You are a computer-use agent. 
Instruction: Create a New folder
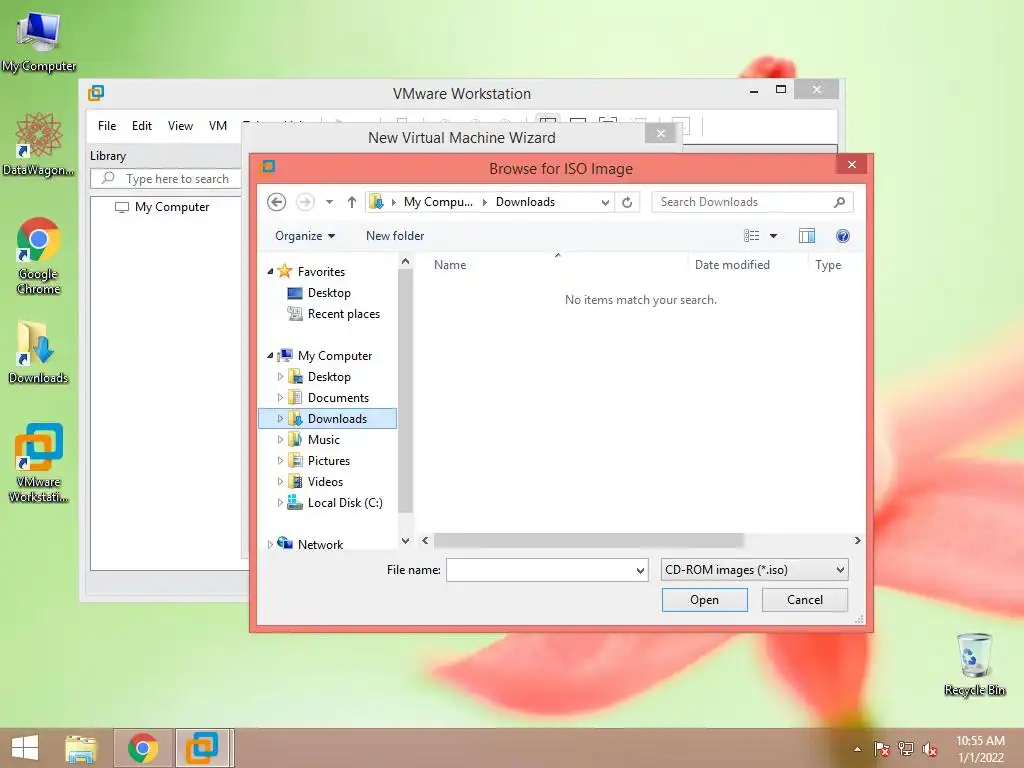395,236
